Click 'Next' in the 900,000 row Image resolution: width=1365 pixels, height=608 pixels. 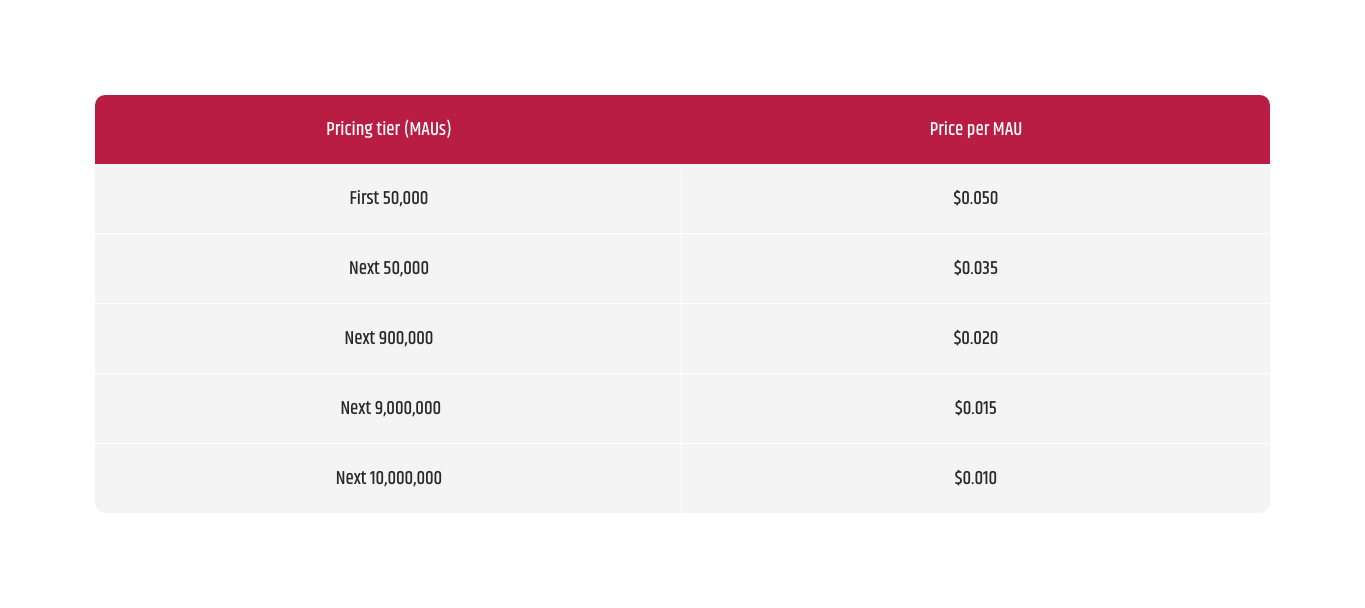coord(359,338)
